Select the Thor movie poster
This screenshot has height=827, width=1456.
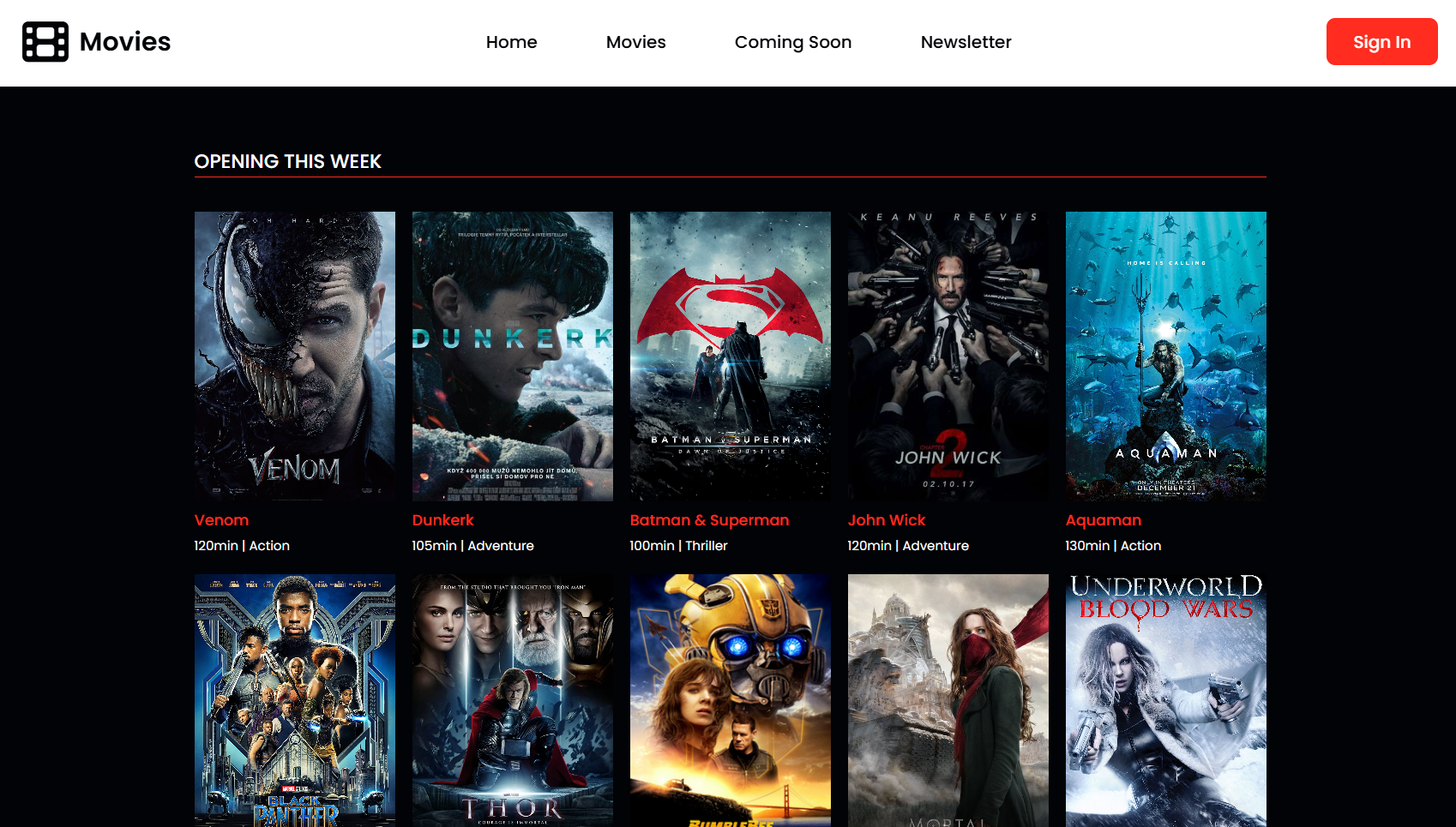pyautogui.click(x=513, y=700)
